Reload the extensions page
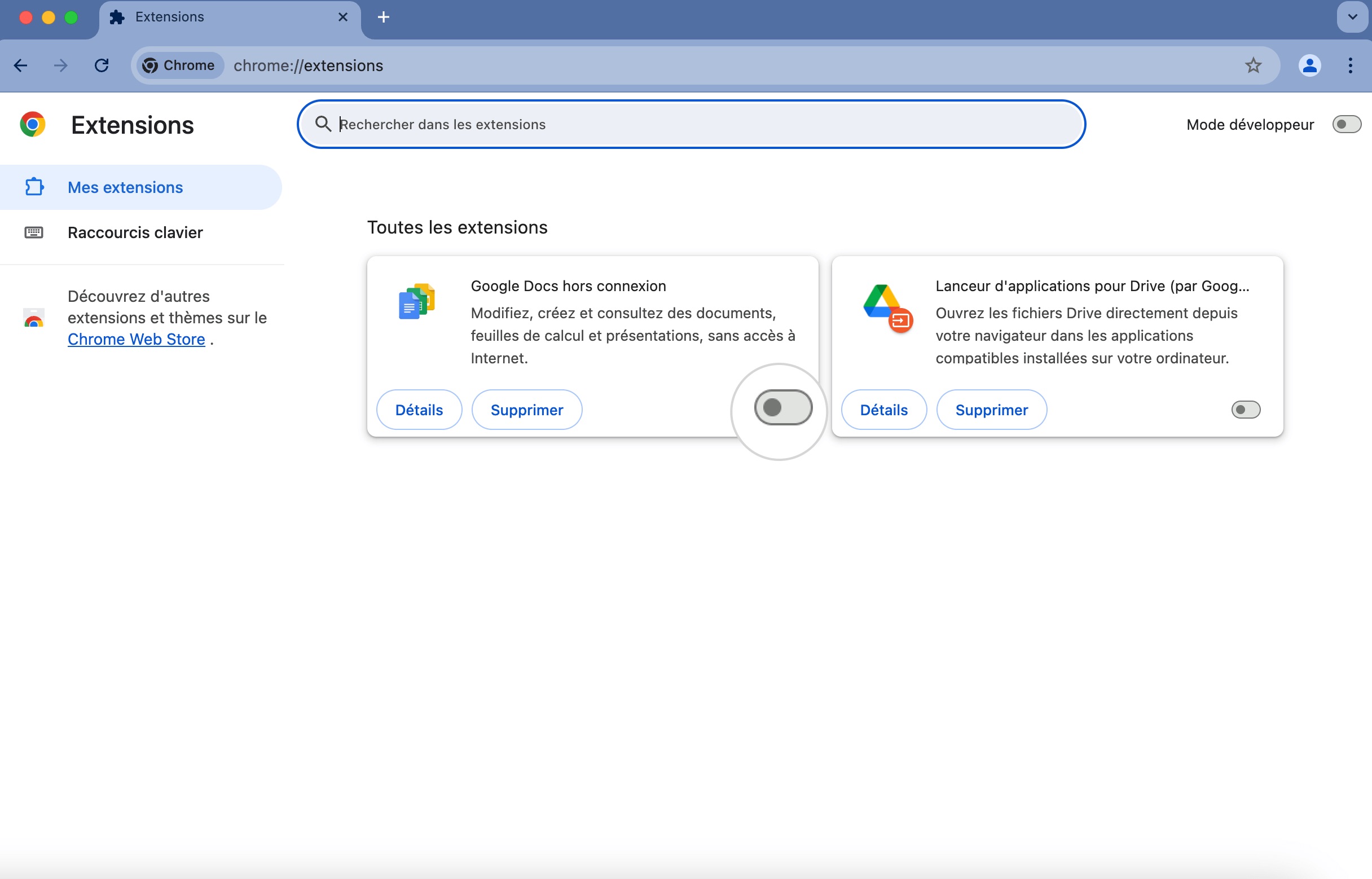The image size is (1372, 879). tap(102, 65)
